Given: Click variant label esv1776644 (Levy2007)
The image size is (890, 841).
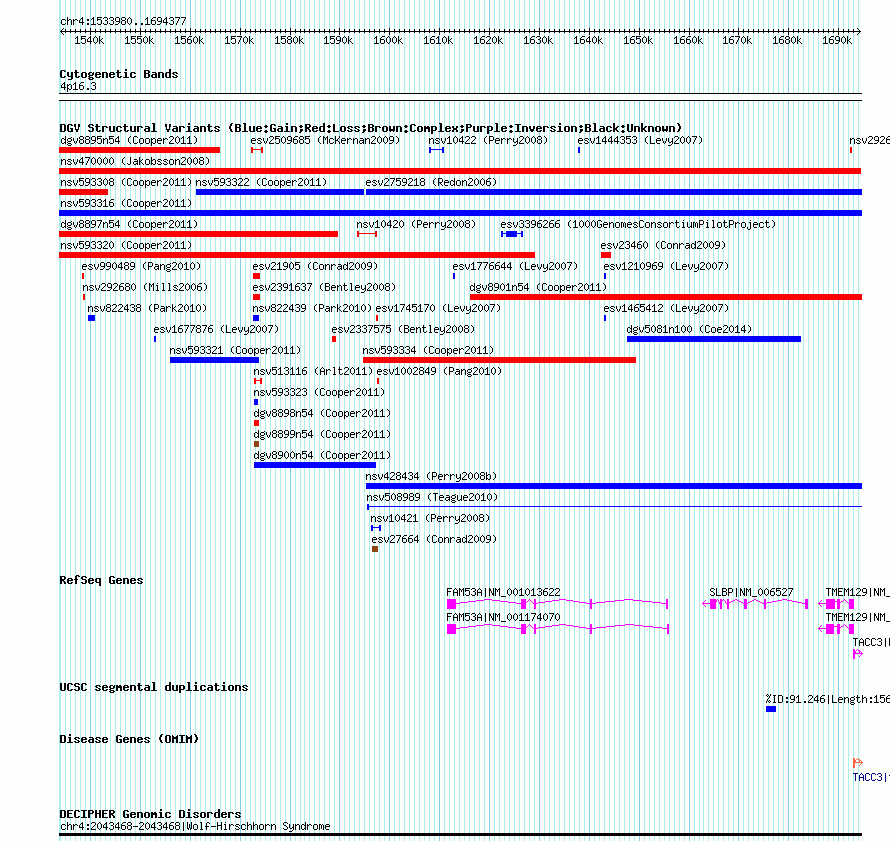Looking at the screenshot, I should pos(515,266).
